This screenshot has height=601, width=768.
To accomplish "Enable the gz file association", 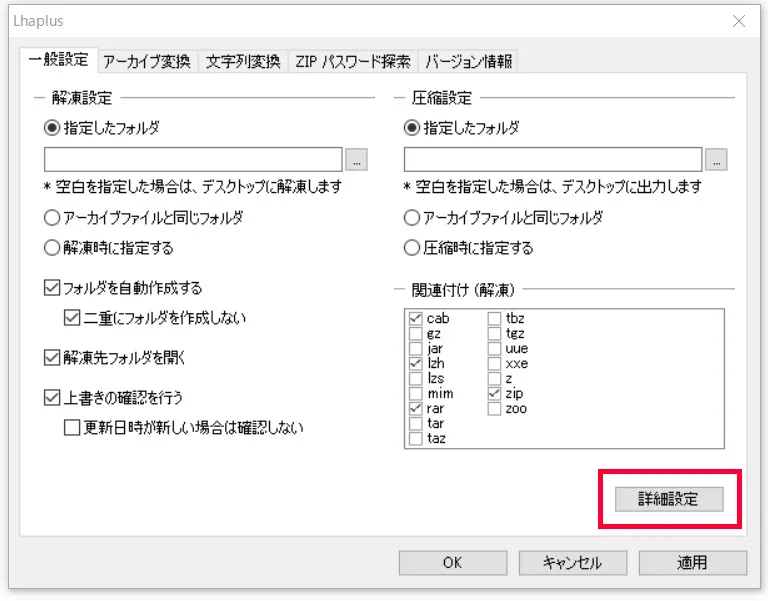I will [415, 334].
